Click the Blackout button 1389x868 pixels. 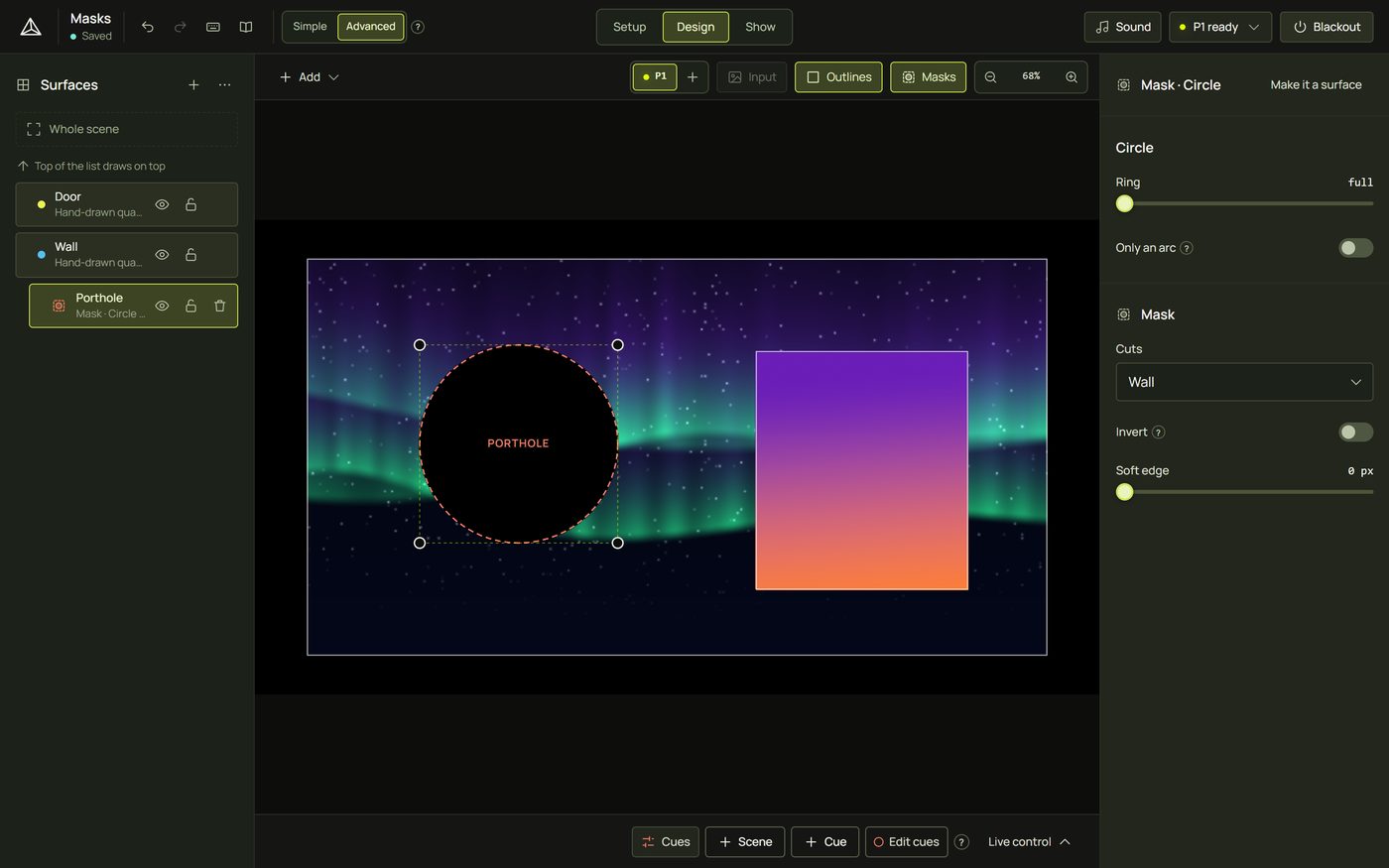pos(1326,27)
